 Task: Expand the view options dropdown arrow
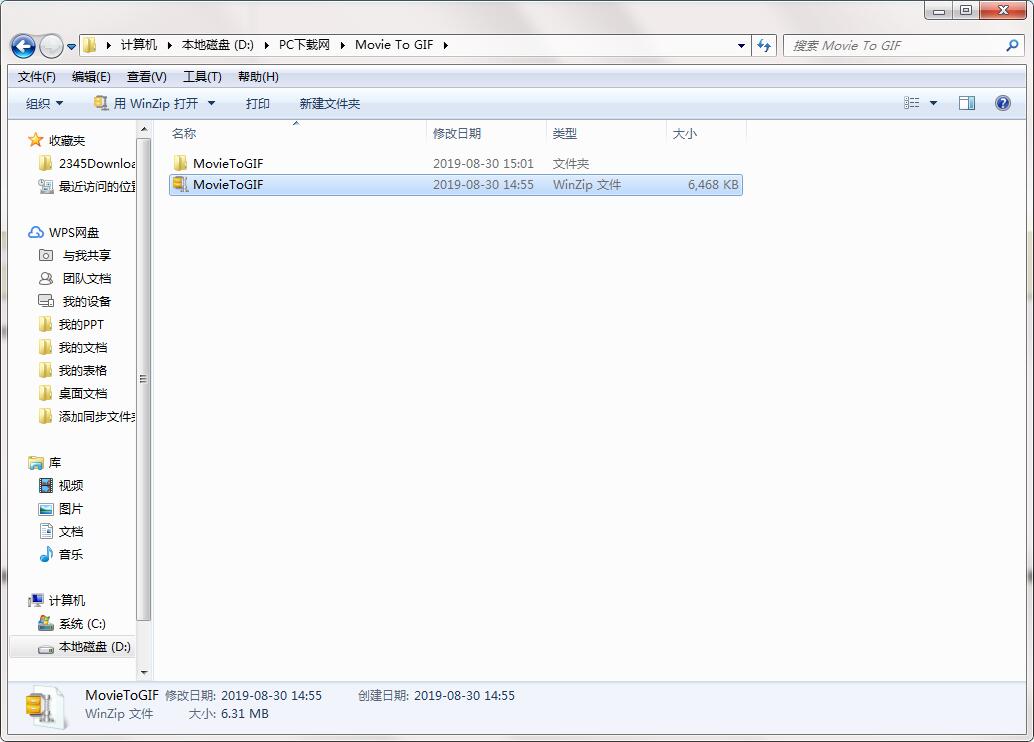(934, 103)
